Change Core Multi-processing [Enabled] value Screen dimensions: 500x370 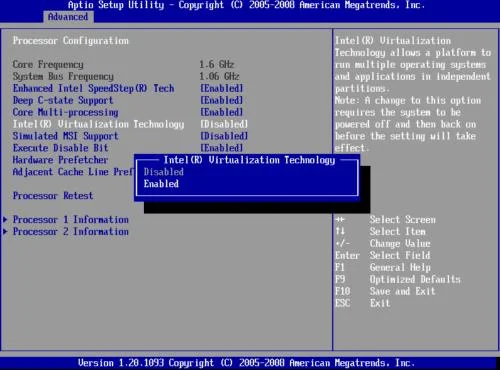click(x=222, y=112)
